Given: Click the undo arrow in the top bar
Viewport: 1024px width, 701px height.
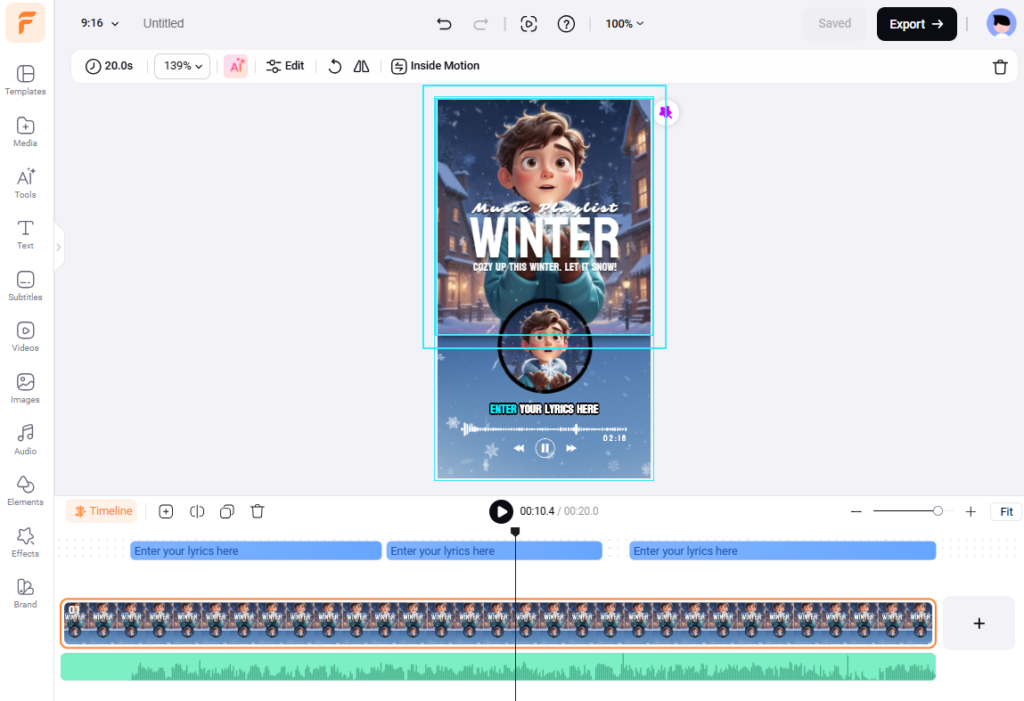Looking at the screenshot, I should (444, 24).
